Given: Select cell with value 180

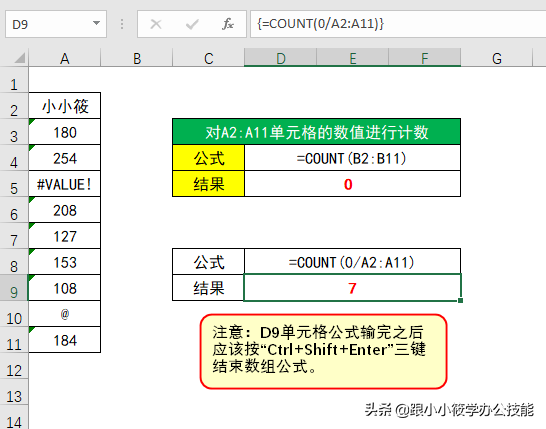Looking at the screenshot, I should 65,132.
